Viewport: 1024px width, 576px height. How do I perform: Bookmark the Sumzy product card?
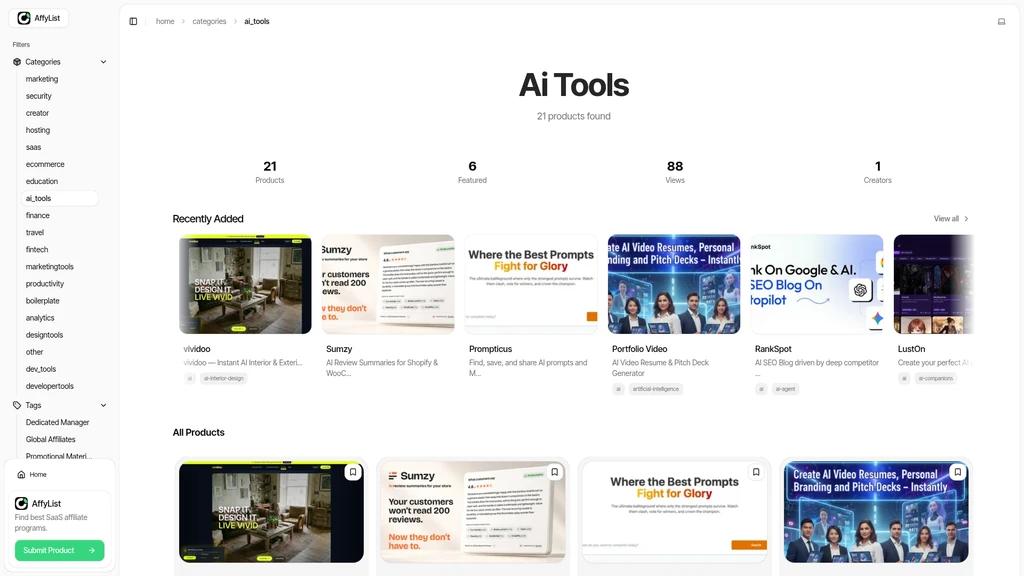tap(554, 472)
